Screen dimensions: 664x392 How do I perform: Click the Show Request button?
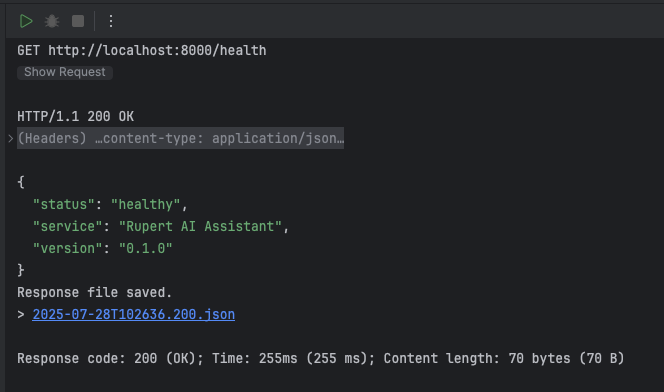coord(65,72)
